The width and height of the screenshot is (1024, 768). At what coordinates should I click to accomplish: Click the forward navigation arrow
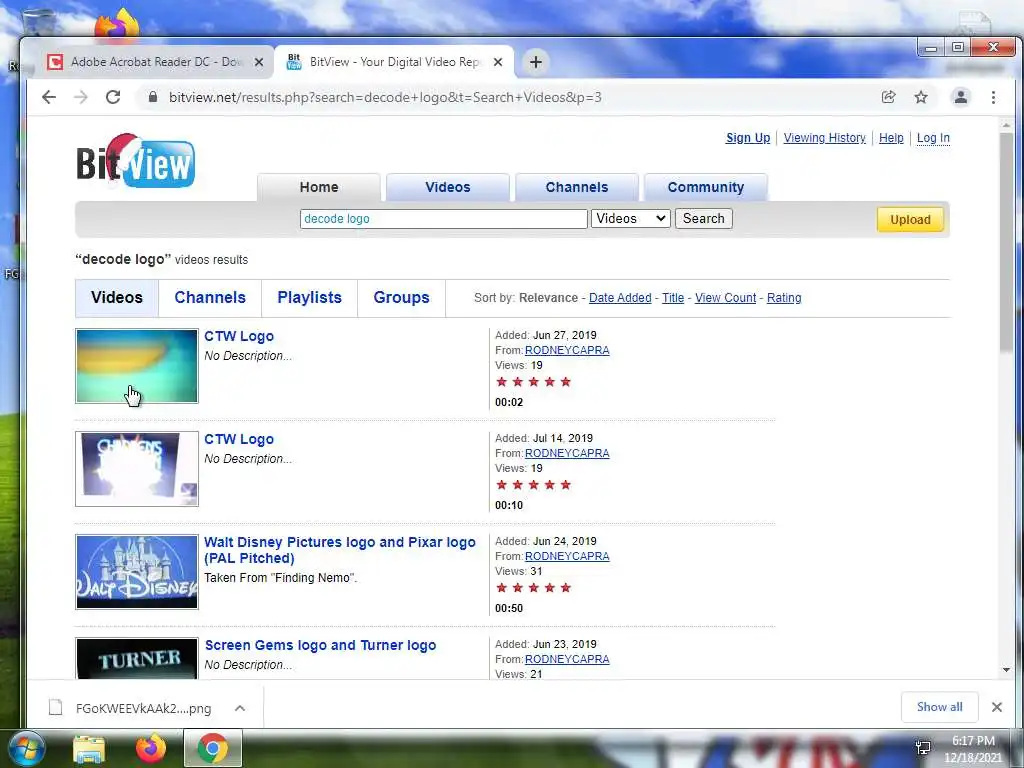pos(80,97)
